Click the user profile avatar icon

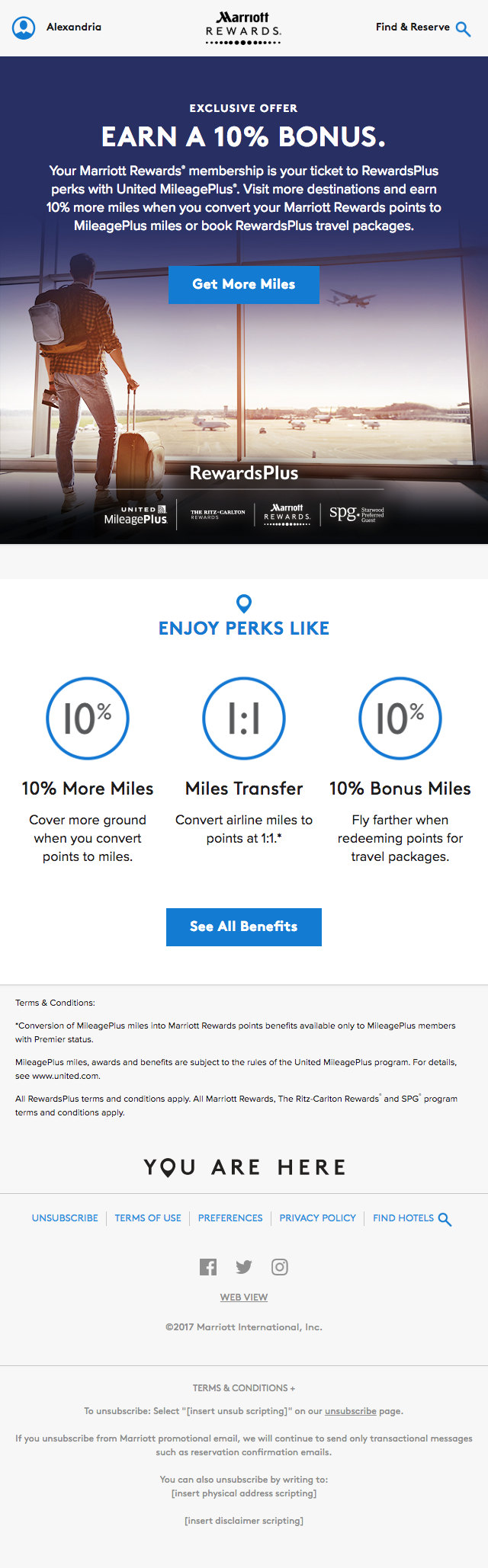point(24,27)
